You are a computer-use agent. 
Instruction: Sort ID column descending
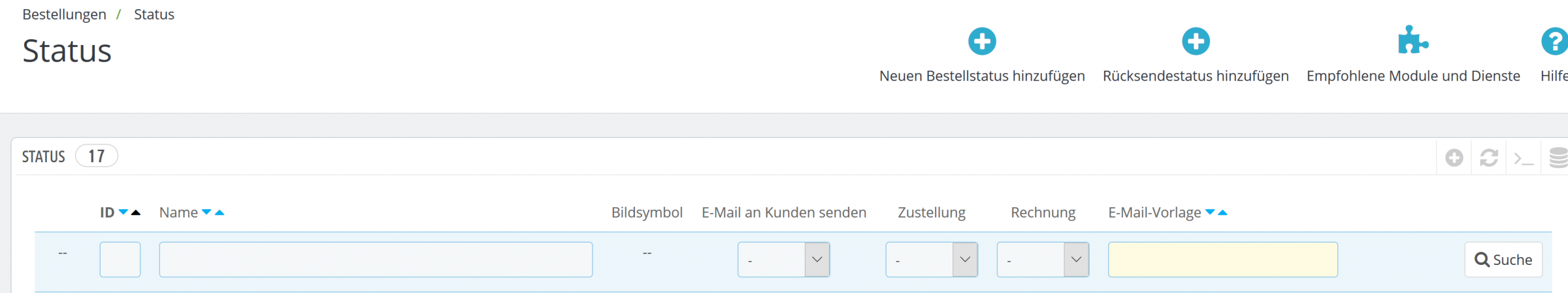tap(123, 213)
